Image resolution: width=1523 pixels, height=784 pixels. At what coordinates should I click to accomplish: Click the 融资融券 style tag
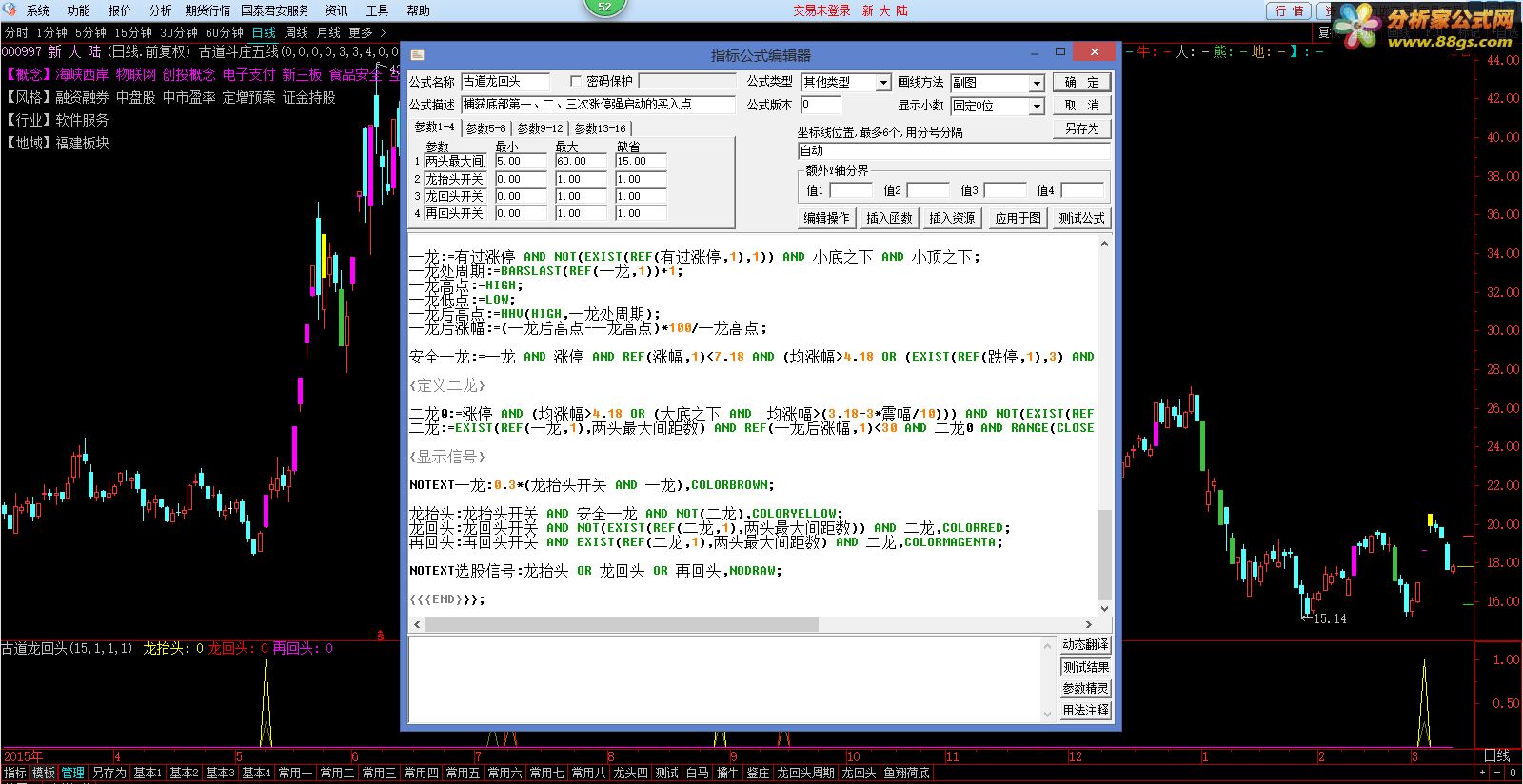click(x=82, y=97)
